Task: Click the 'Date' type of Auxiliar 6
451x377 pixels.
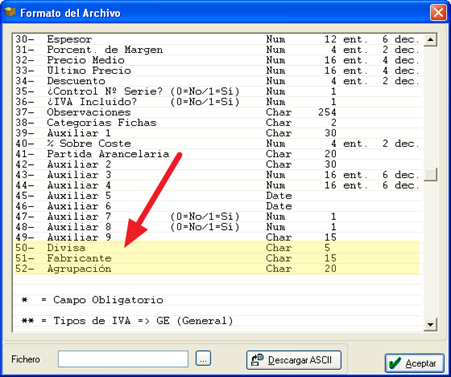Action: tap(279, 206)
